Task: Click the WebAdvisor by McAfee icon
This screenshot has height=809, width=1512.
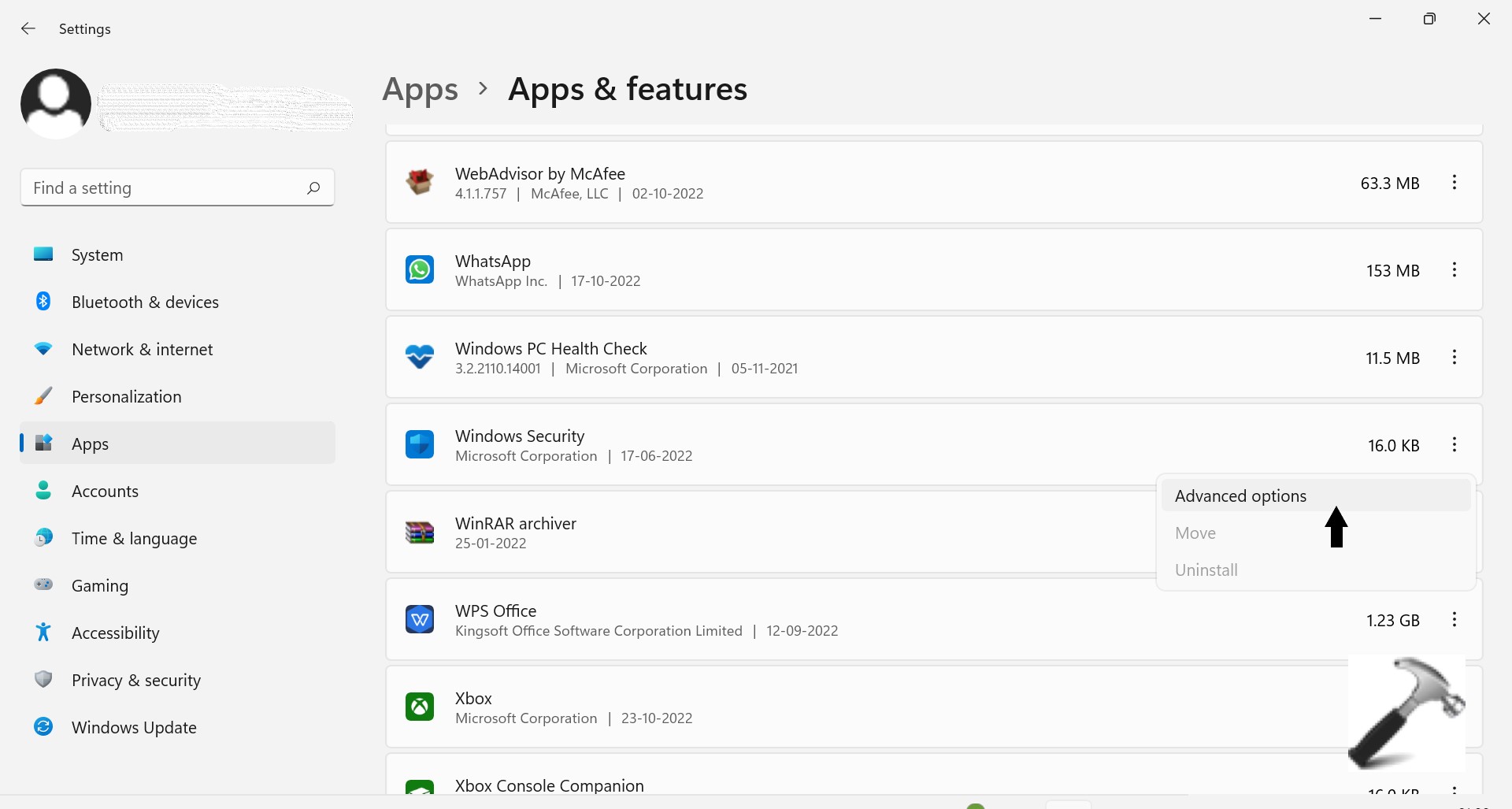Action: click(419, 183)
